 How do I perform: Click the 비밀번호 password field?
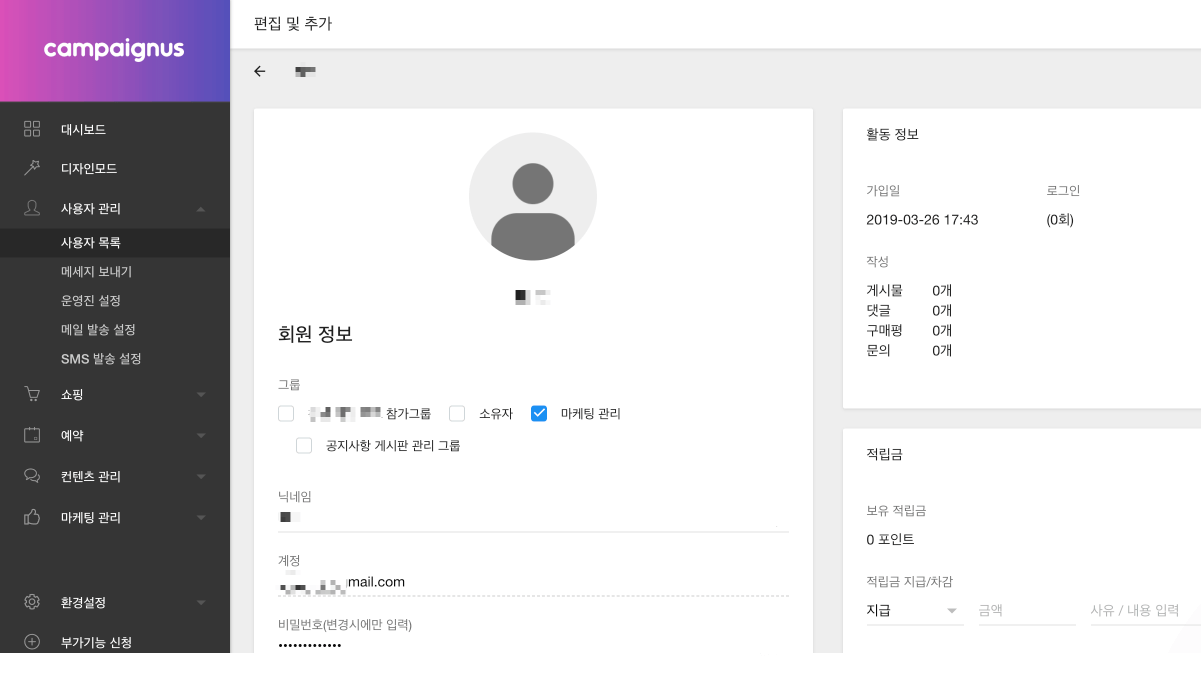pos(533,645)
